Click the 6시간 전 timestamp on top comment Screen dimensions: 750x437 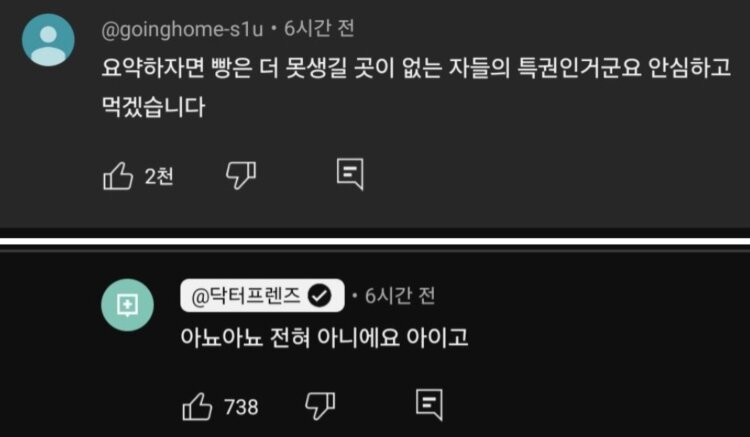[319, 29]
